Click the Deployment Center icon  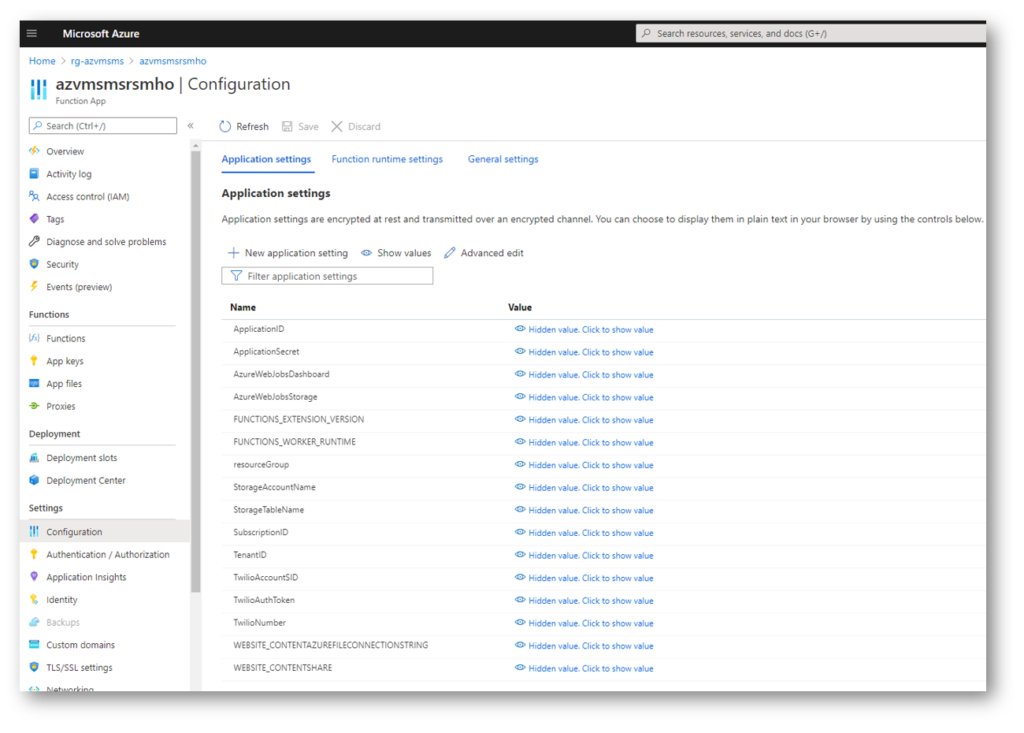coord(35,480)
